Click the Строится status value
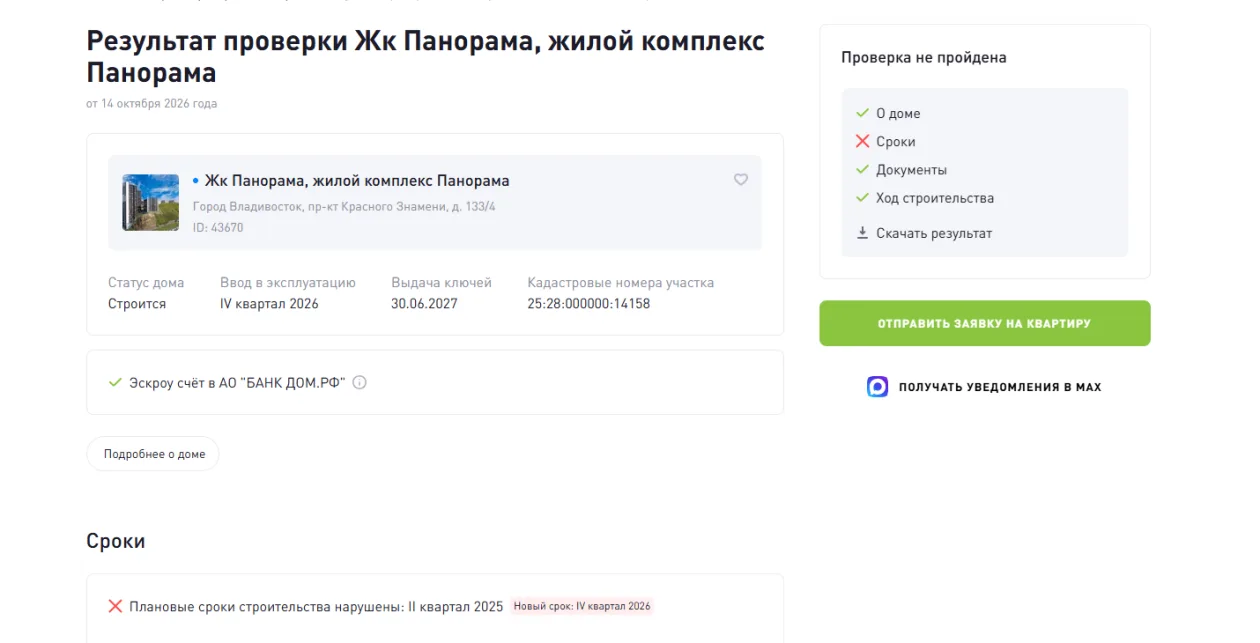This screenshot has width=1260, height=643. (137, 303)
